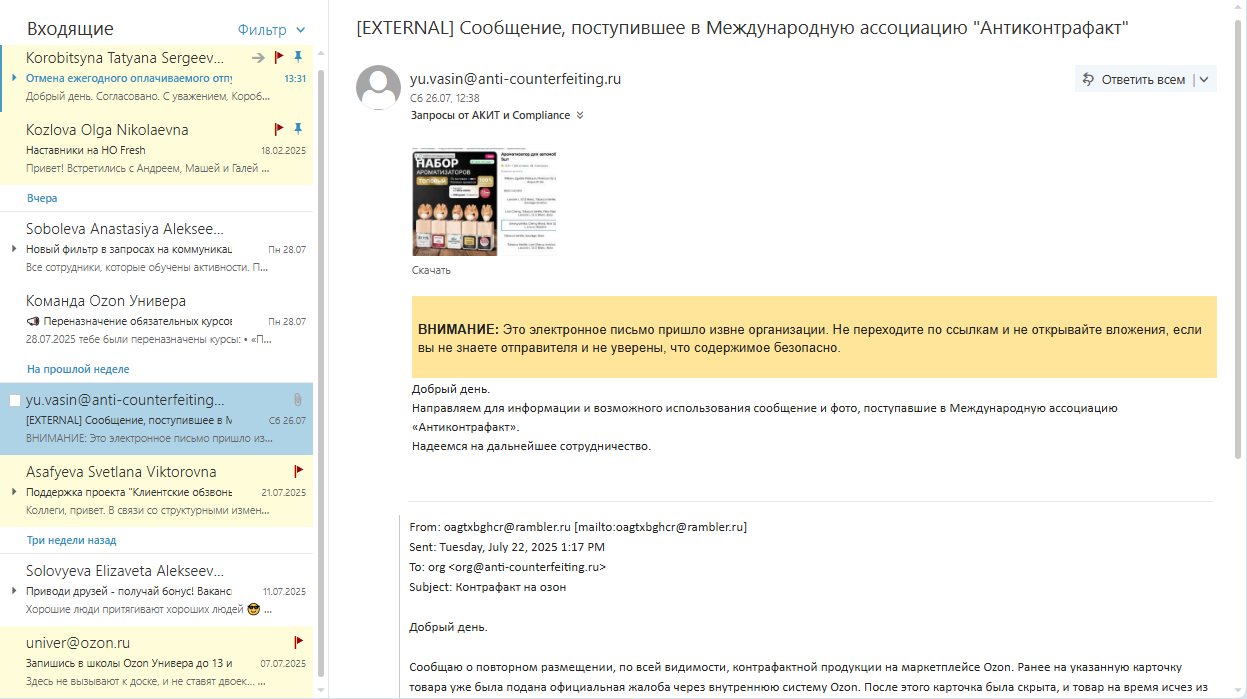Click the red flag on Asafyeva Svetlana's message
This screenshot has height=699, width=1247.
(298, 471)
